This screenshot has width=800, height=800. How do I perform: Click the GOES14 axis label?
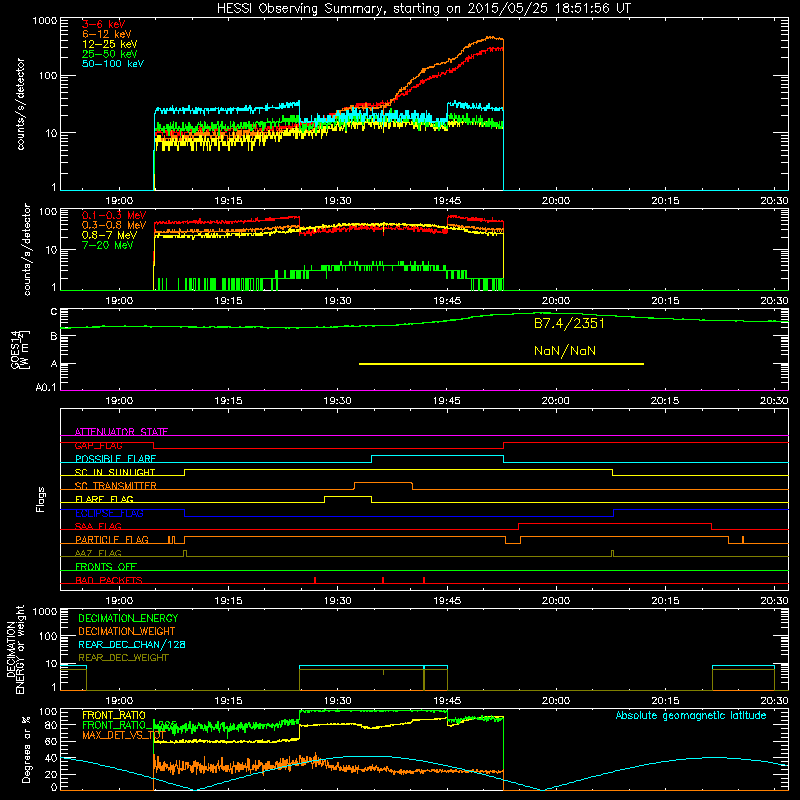pyautogui.click(x=20, y=349)
